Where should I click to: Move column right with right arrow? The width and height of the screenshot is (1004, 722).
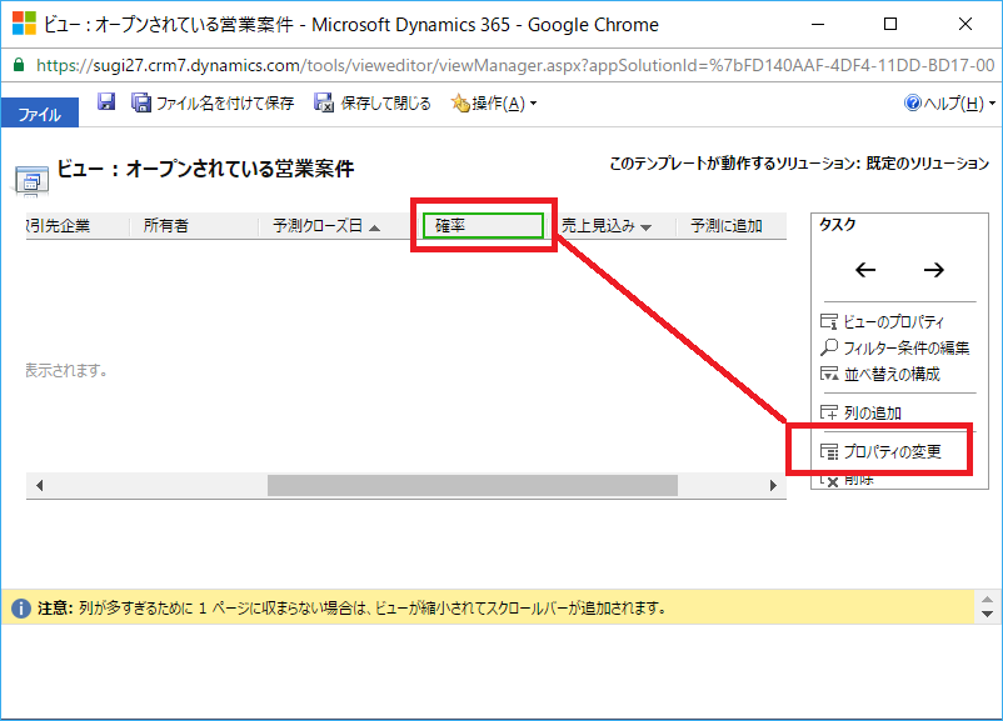934,269
